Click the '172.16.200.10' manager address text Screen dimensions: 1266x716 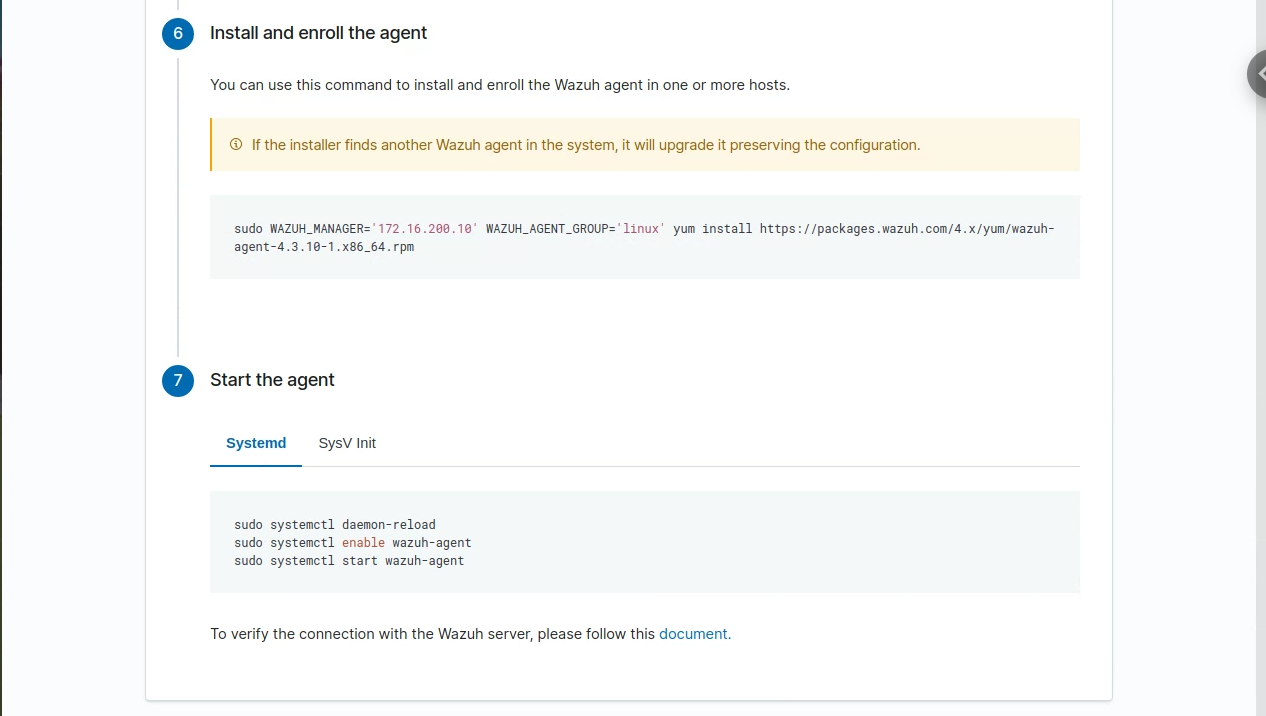(424, 229)
